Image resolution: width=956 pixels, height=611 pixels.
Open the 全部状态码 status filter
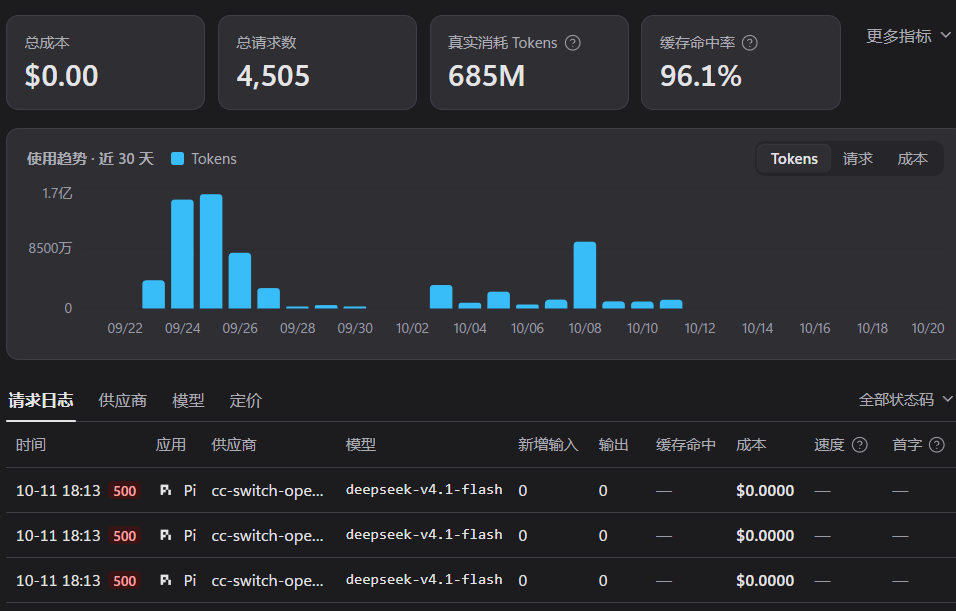click(x=905, y=399)
